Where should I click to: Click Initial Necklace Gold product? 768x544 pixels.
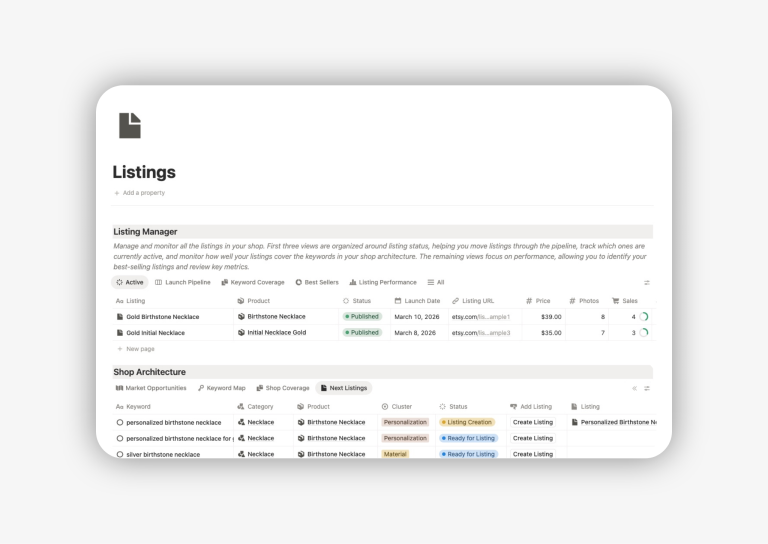tap(277, 332)
